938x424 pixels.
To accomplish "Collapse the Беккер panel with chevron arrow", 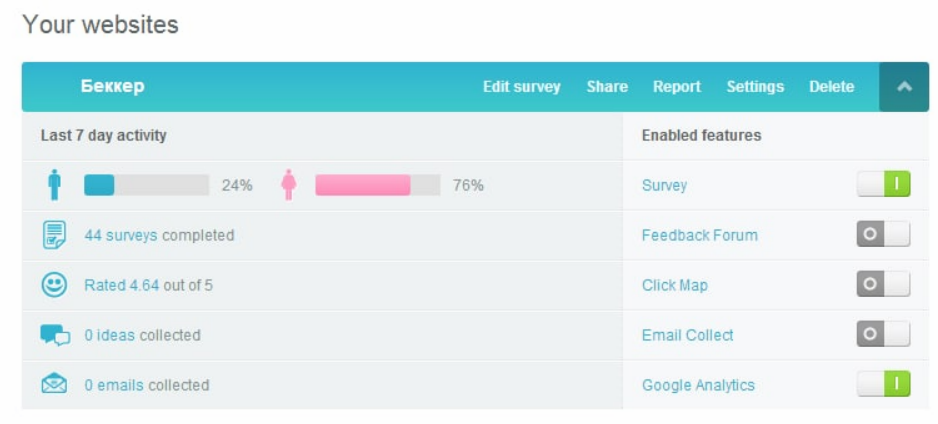I will [904, 87].
